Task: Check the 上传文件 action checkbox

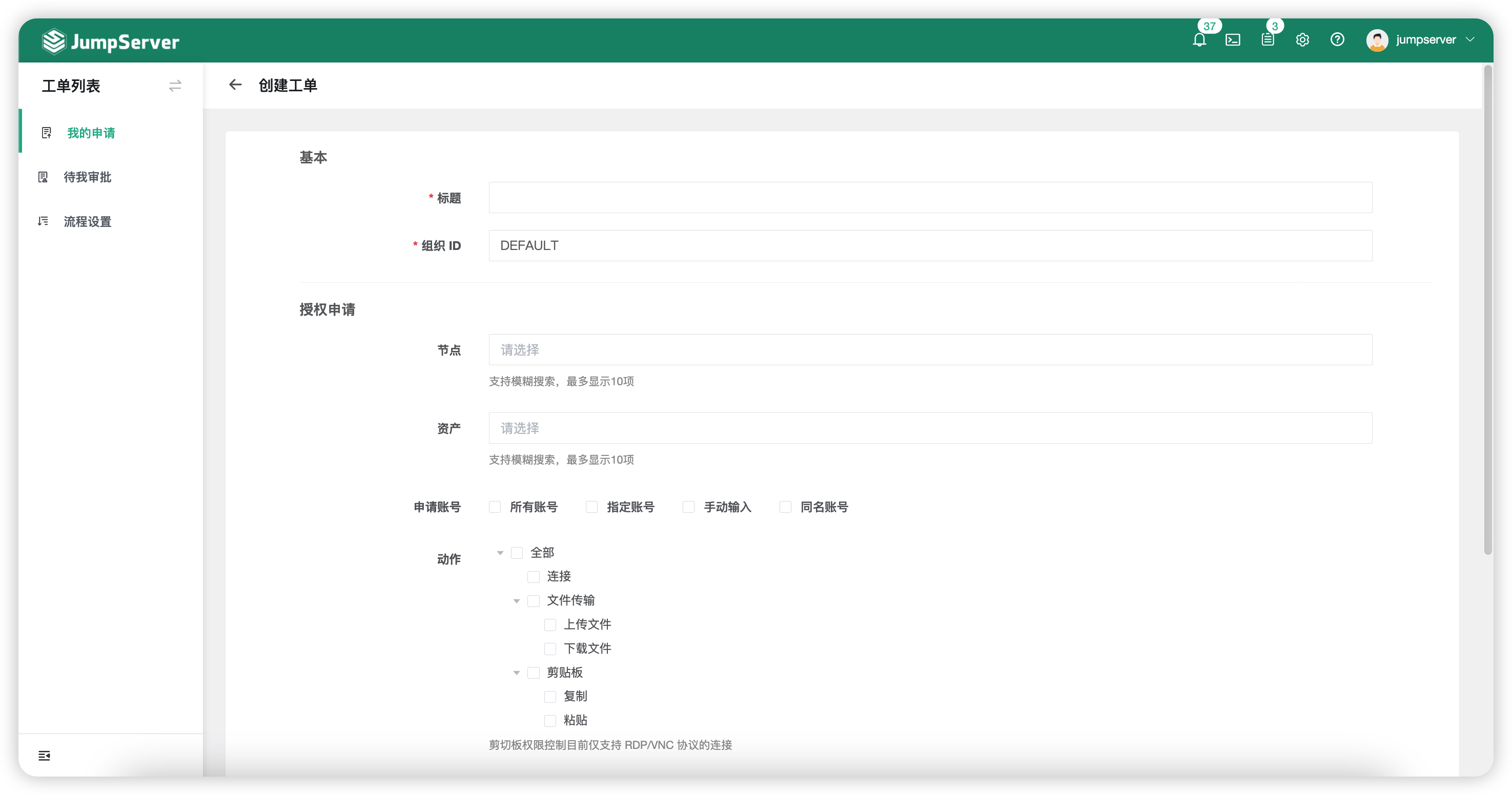Action: tap(550, 625)
